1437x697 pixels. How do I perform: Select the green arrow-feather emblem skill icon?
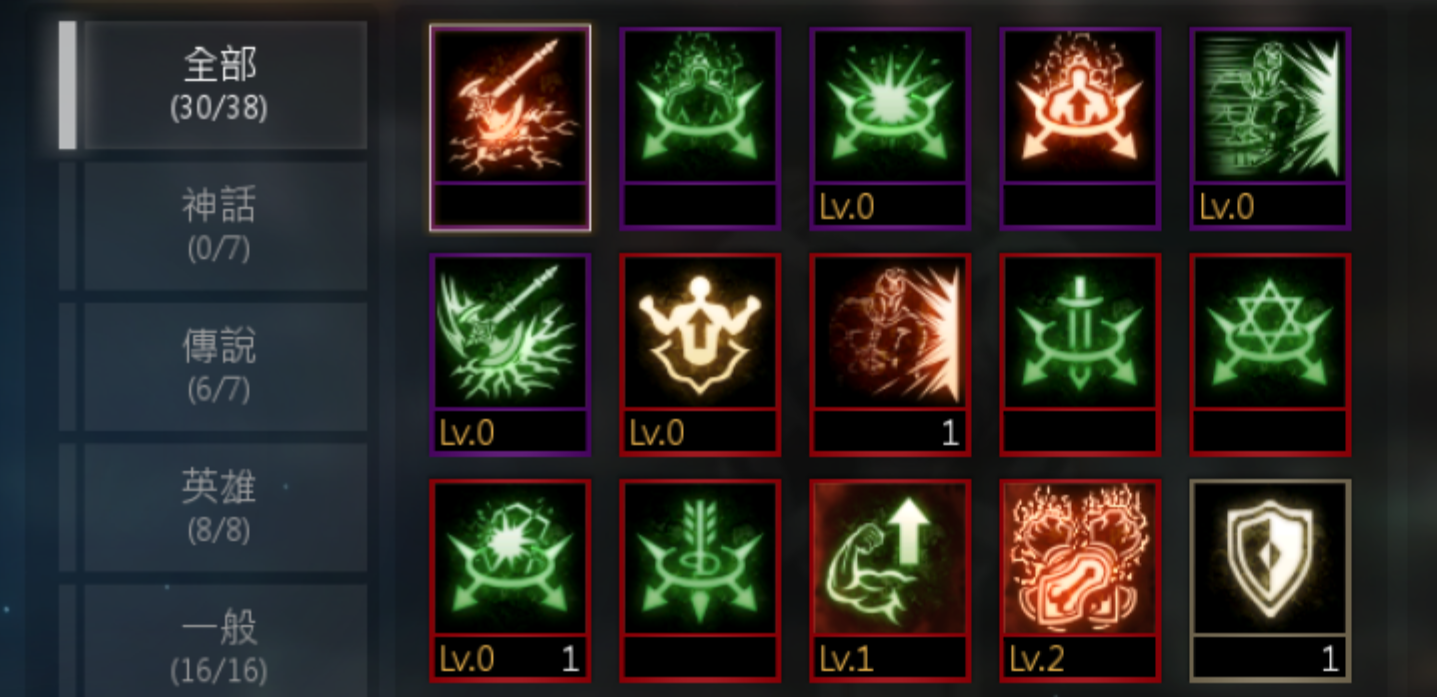point(700,580)
